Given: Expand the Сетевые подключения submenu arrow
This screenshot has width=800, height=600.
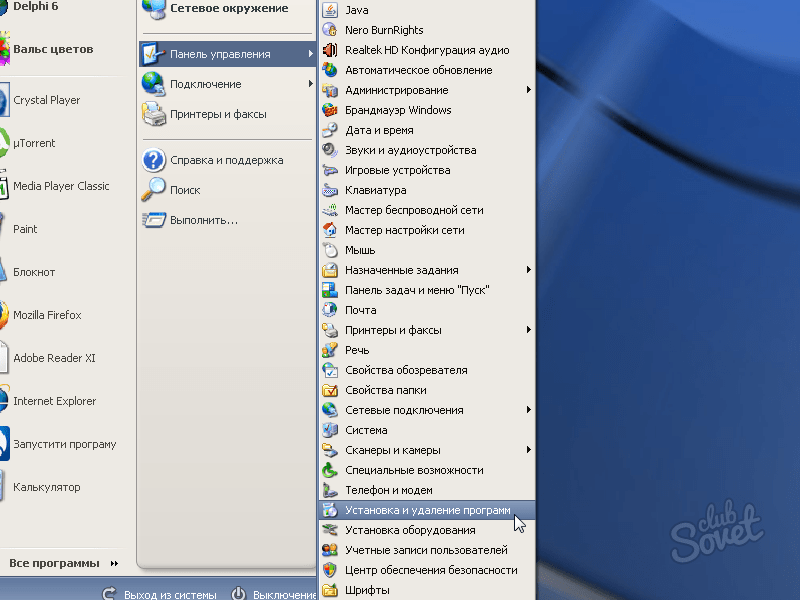Looking at the screenshot, I should click(x=528, y=410).
